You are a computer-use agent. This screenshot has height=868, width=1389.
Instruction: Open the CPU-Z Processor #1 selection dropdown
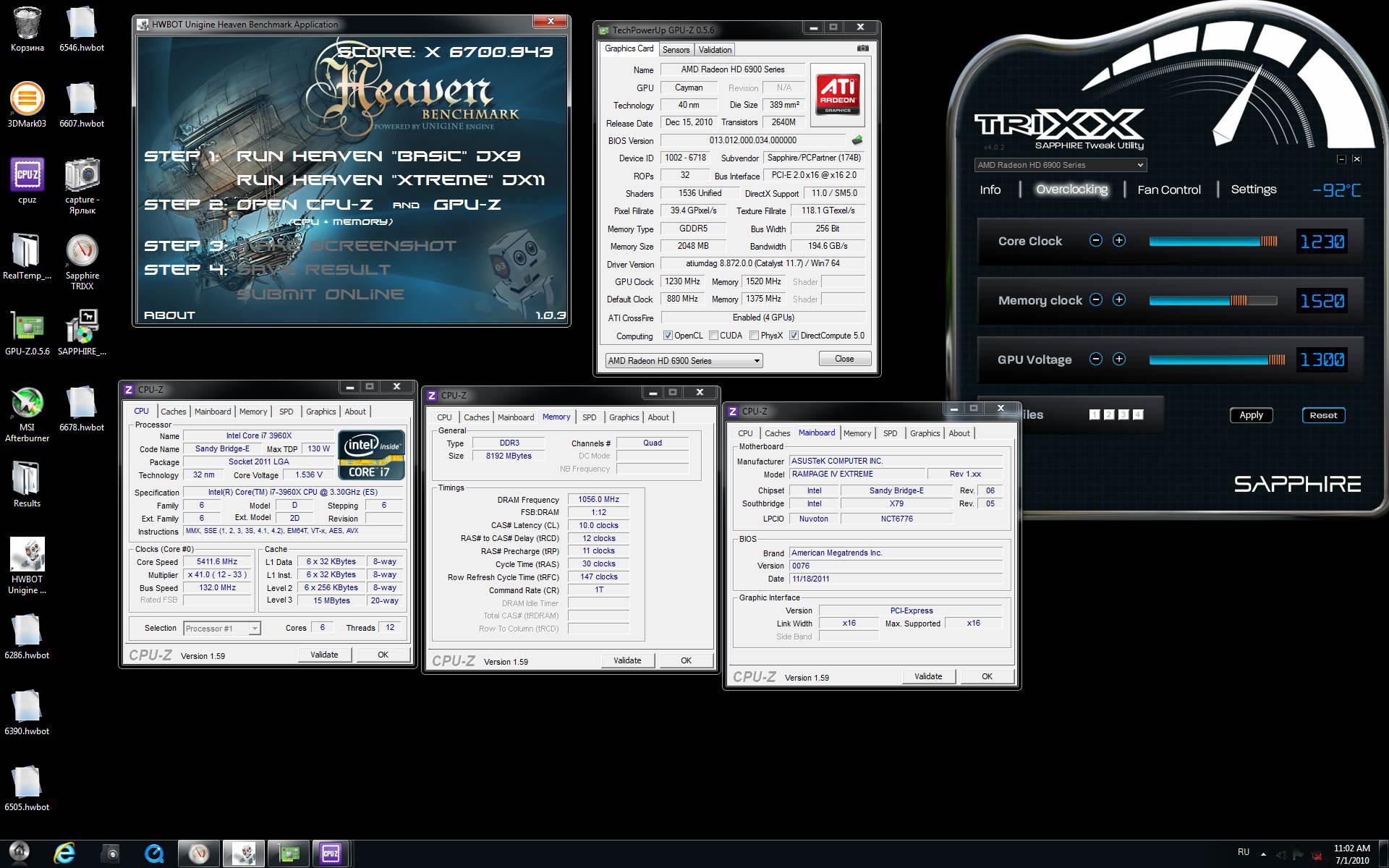click(221, 629)
